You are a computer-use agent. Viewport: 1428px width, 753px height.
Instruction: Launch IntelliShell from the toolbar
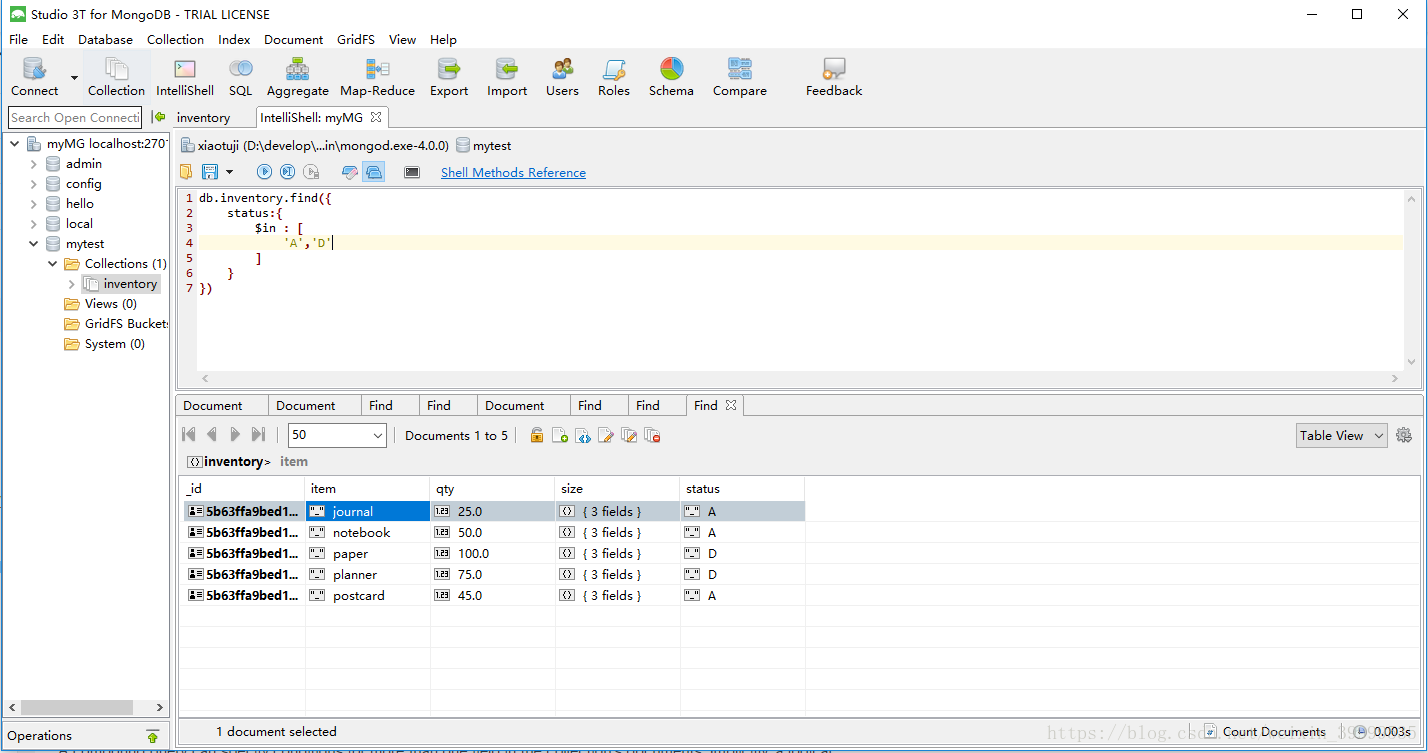(x=185, y=77)
